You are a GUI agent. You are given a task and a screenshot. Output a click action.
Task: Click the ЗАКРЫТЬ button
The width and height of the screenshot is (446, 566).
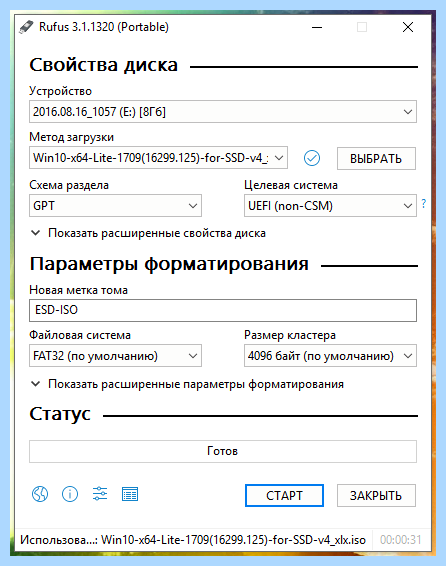(376, 496)
